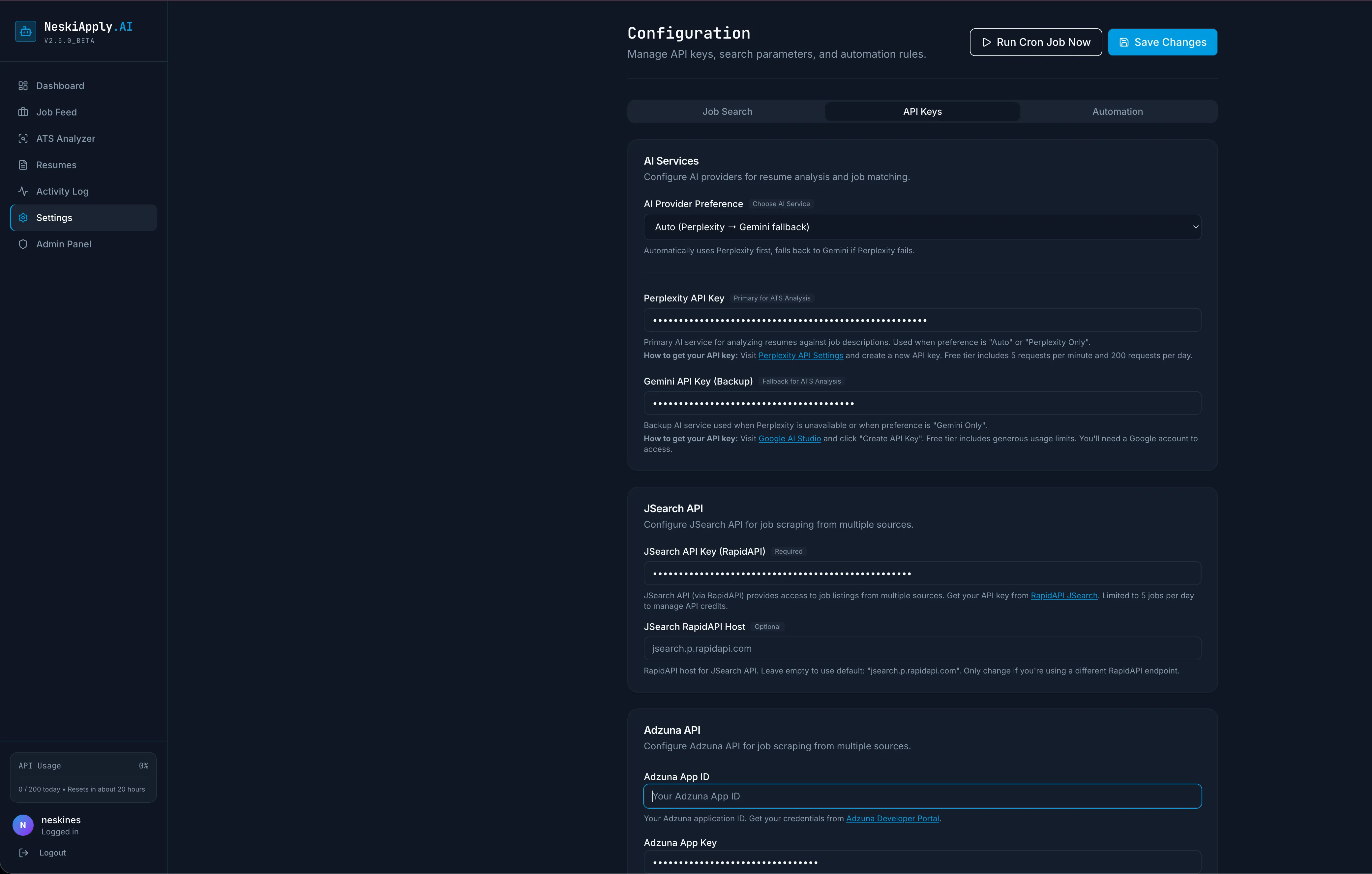Click the Activity Log pulse icon
The height and width of the screenshot is (874, 1372).
(23, 191)
